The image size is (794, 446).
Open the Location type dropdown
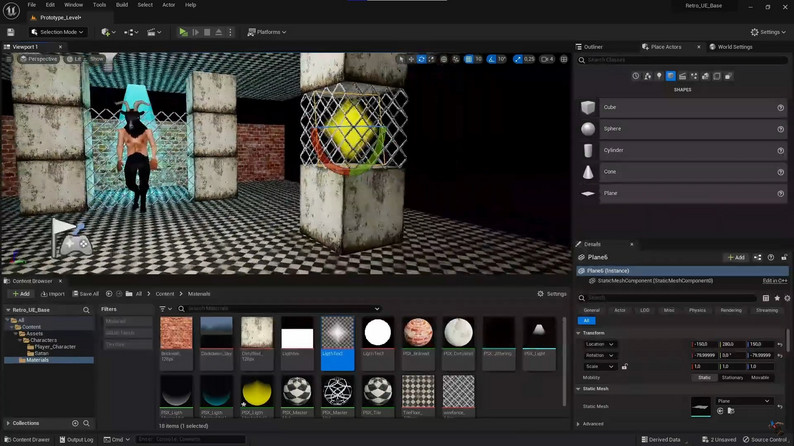click(600, 344)
